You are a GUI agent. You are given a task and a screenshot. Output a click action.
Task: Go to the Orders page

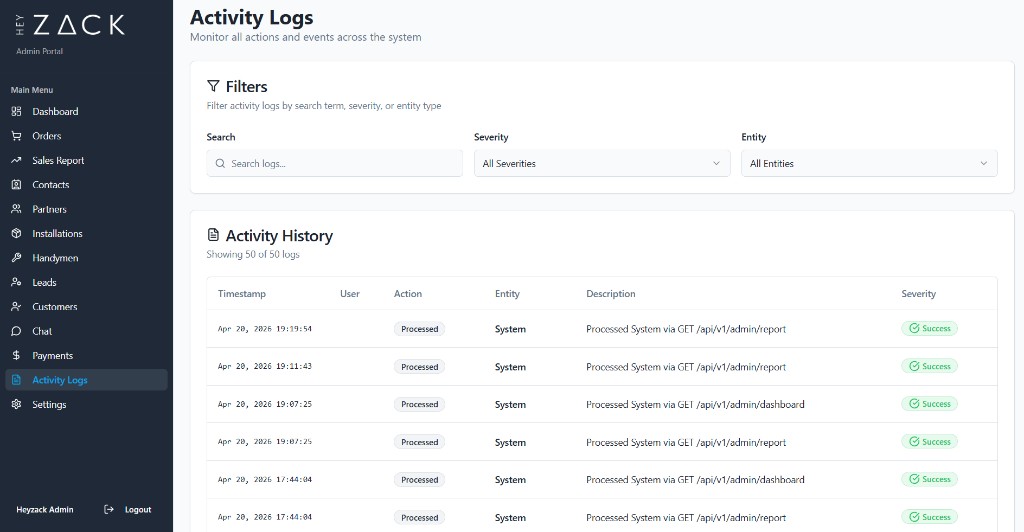point(86,136)
